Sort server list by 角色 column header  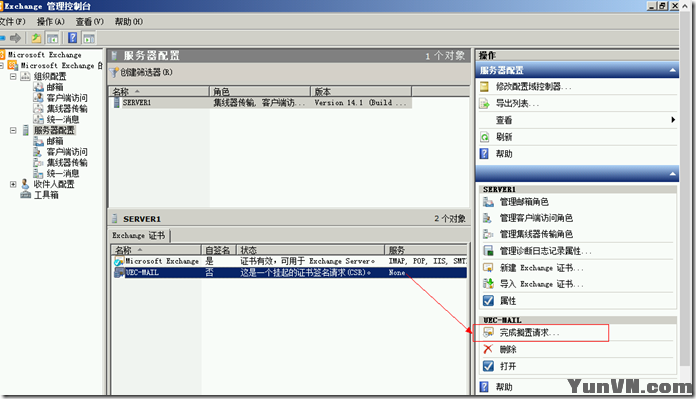260,91
